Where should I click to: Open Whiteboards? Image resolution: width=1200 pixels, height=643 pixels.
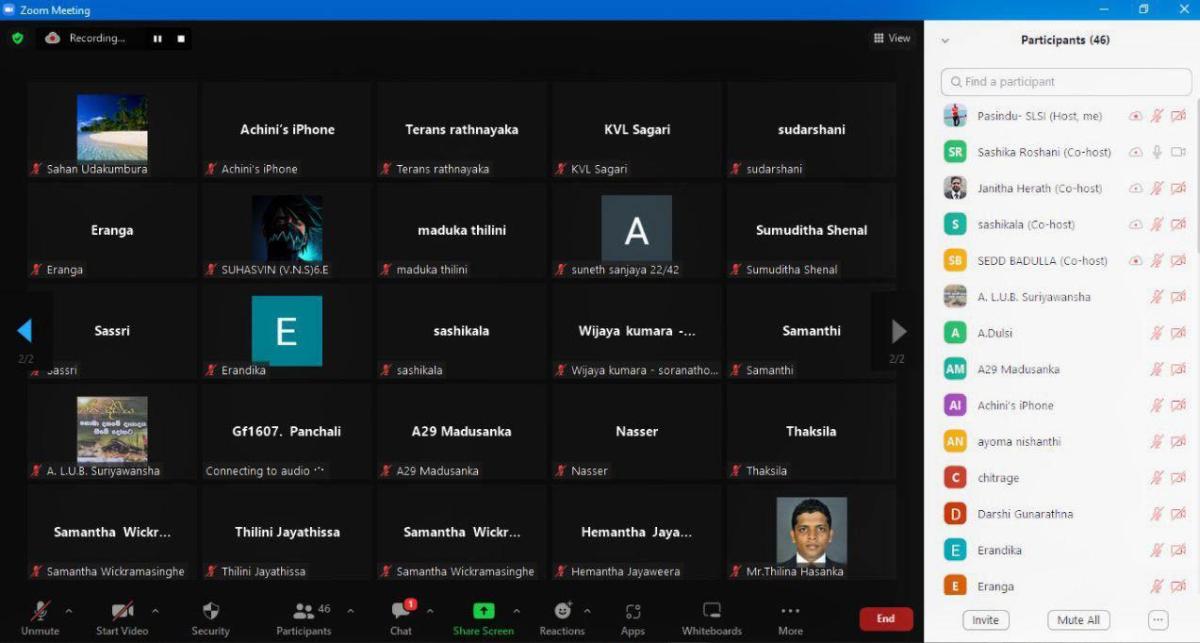712,617
